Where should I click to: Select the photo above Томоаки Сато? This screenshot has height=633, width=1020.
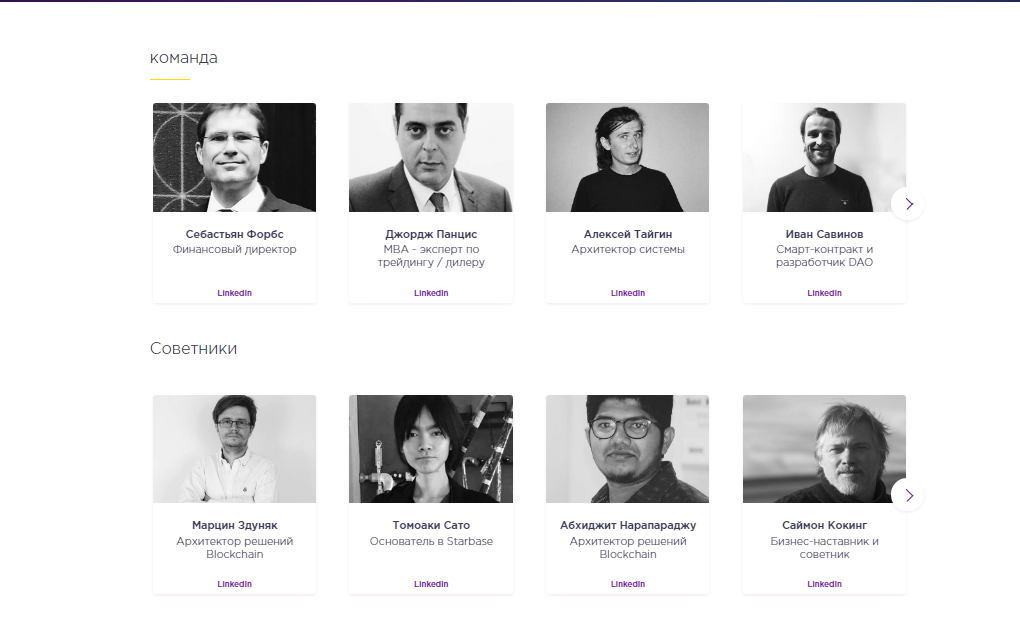(x=431, y=448)
